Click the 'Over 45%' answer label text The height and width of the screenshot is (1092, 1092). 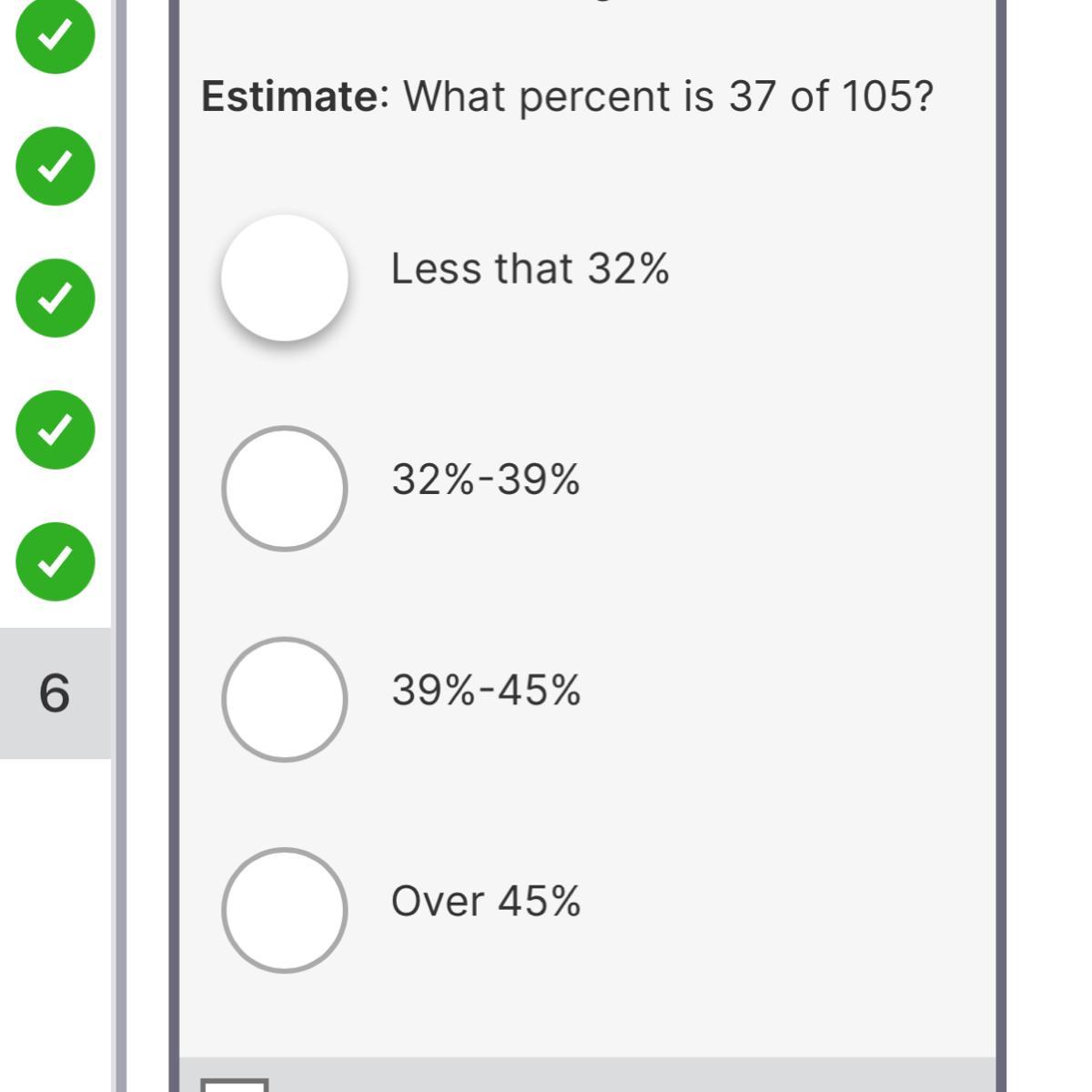485,902
